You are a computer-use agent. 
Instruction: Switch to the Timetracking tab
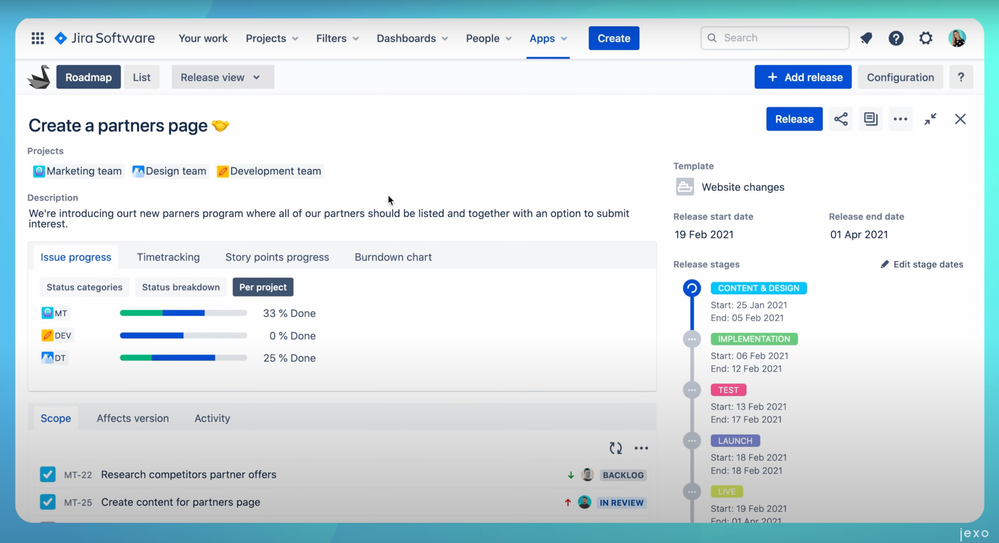pyautogui.click(x=168, y=257)
